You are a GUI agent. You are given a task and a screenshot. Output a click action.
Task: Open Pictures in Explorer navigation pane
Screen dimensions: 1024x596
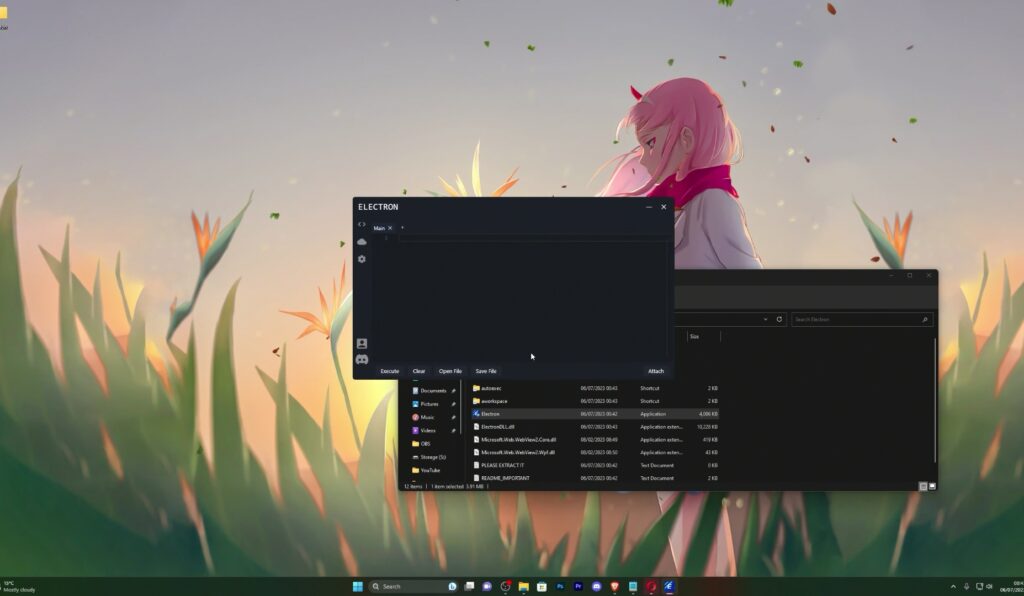click(429, 404)
